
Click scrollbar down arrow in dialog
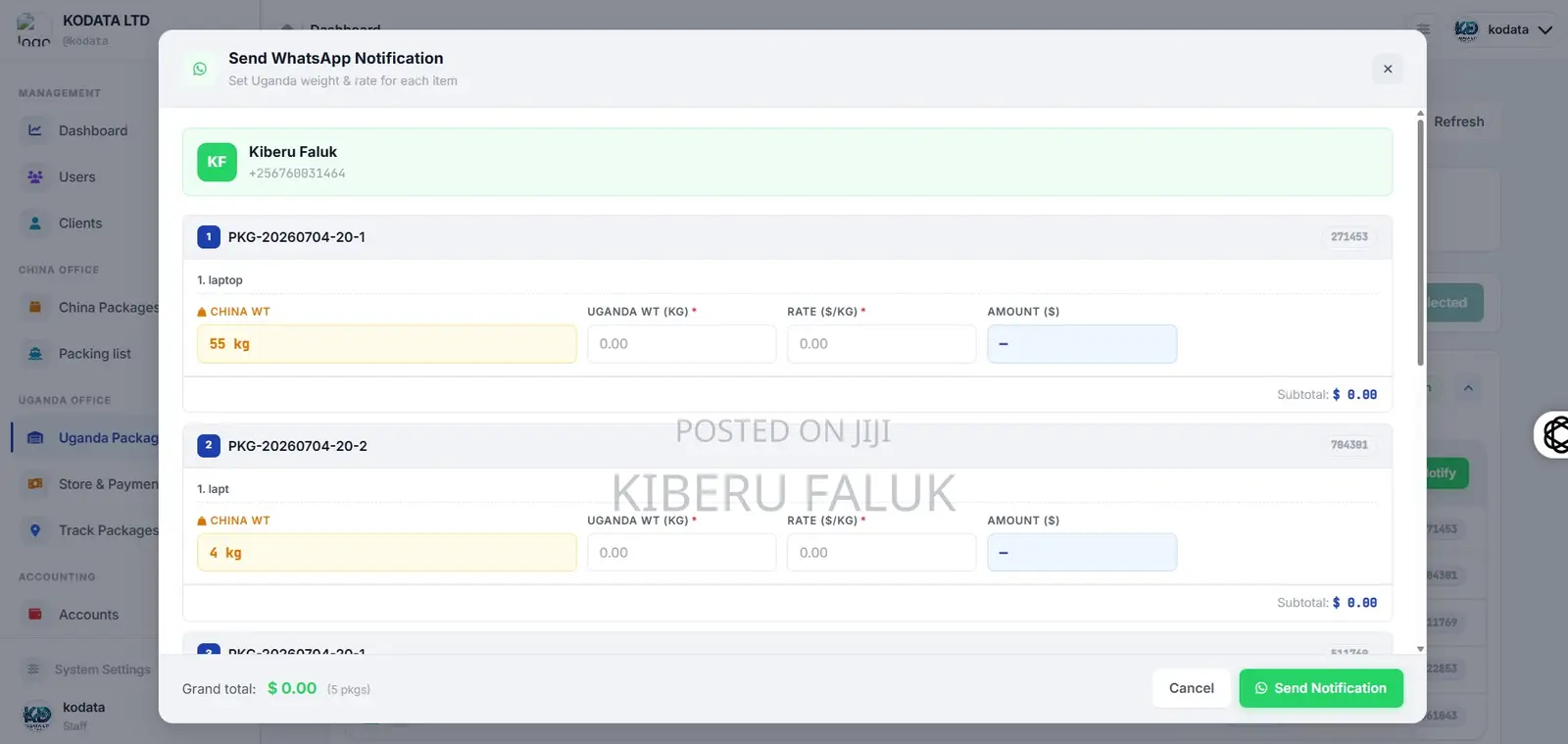1420,649
